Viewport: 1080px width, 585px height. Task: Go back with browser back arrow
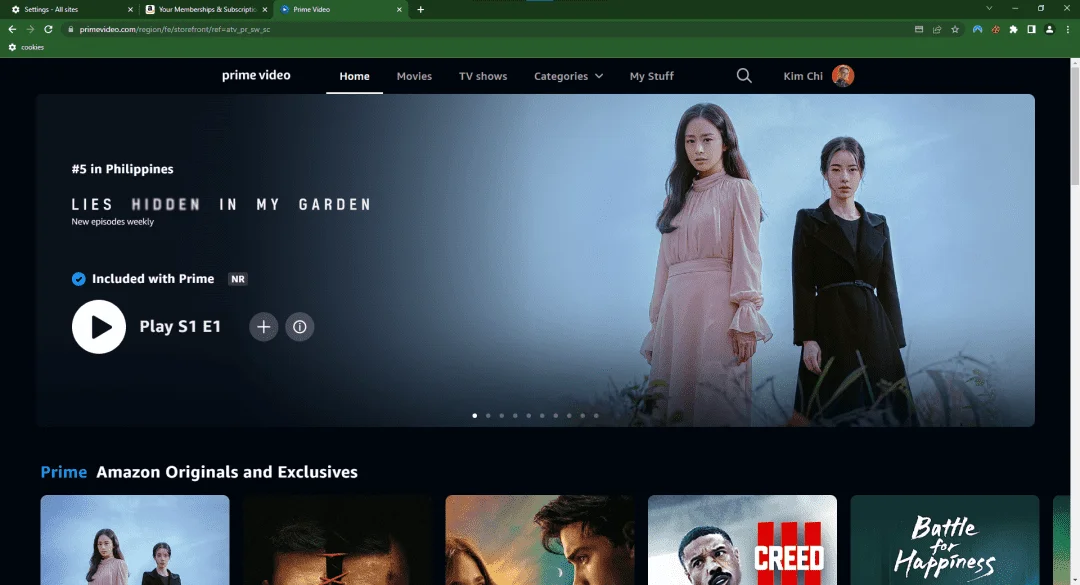12,30
